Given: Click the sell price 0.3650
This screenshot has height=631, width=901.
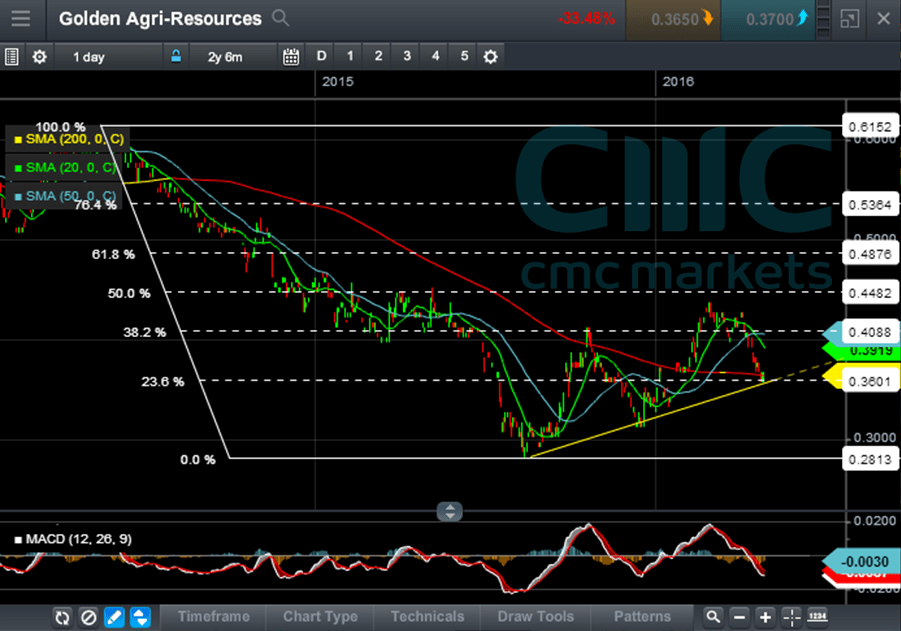Looking at the screenshot, I should pyautogui.click(x=673, y=20).
